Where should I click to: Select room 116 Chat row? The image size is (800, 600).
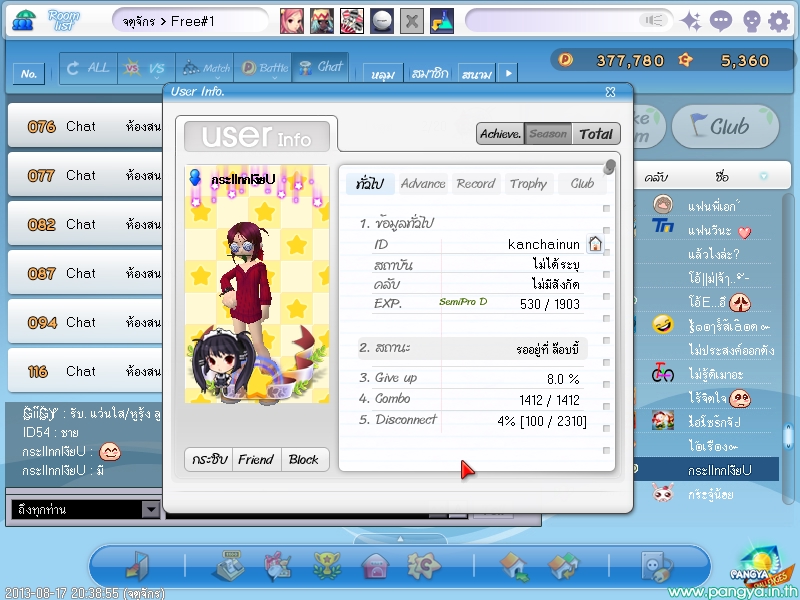tap(85, 371)
